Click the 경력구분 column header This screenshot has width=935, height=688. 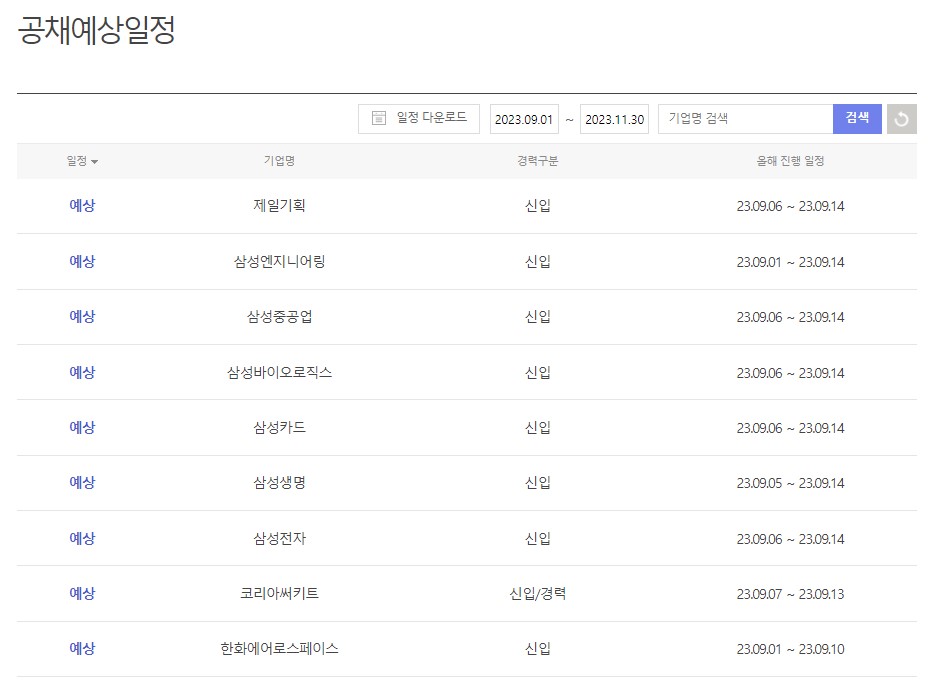pos(537,161)
